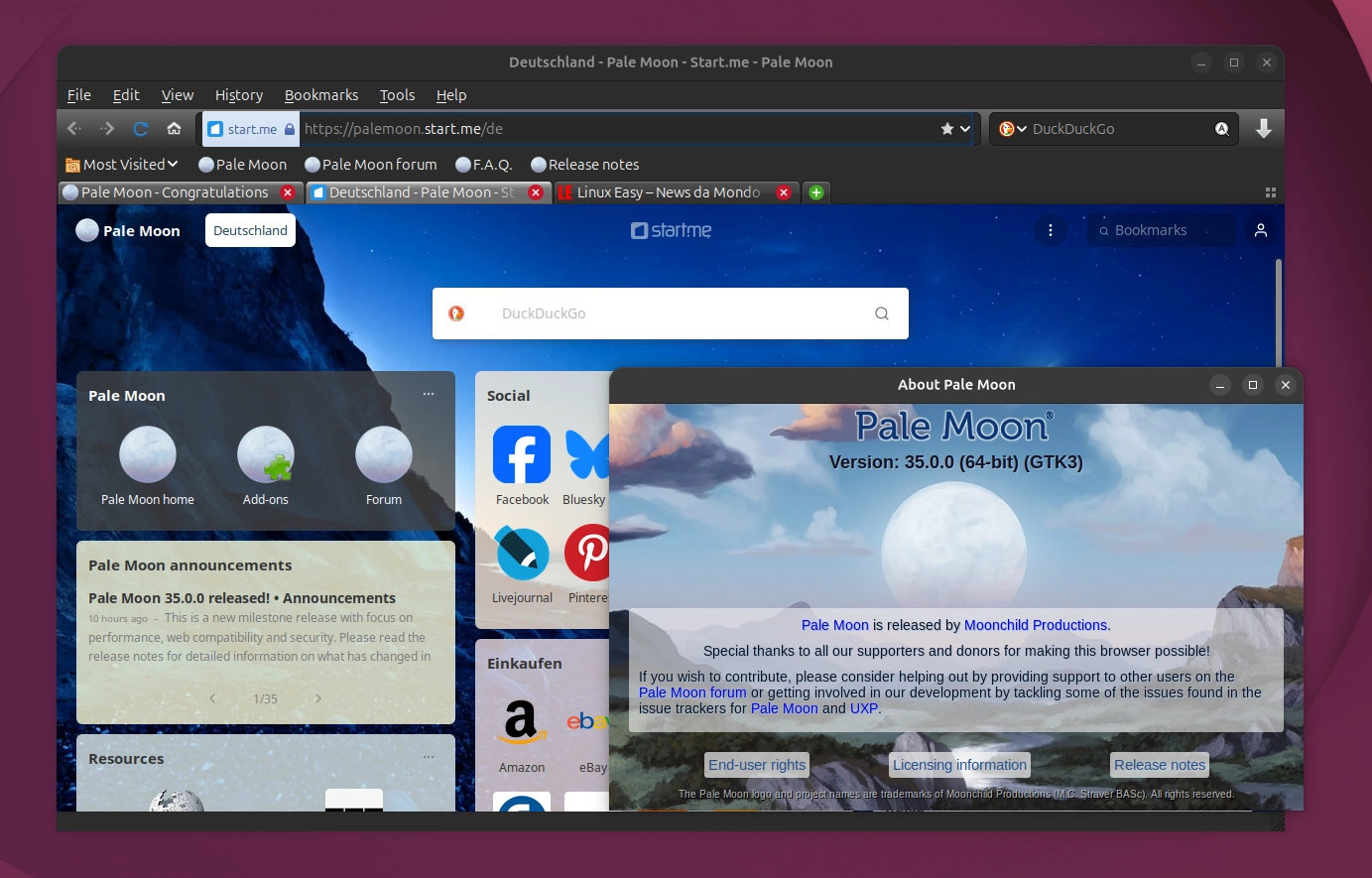Open Pale Moon 35.0.0 released announcement
Image resolution: width=1372 pixels, height=878 pixels.
(242, 598)
